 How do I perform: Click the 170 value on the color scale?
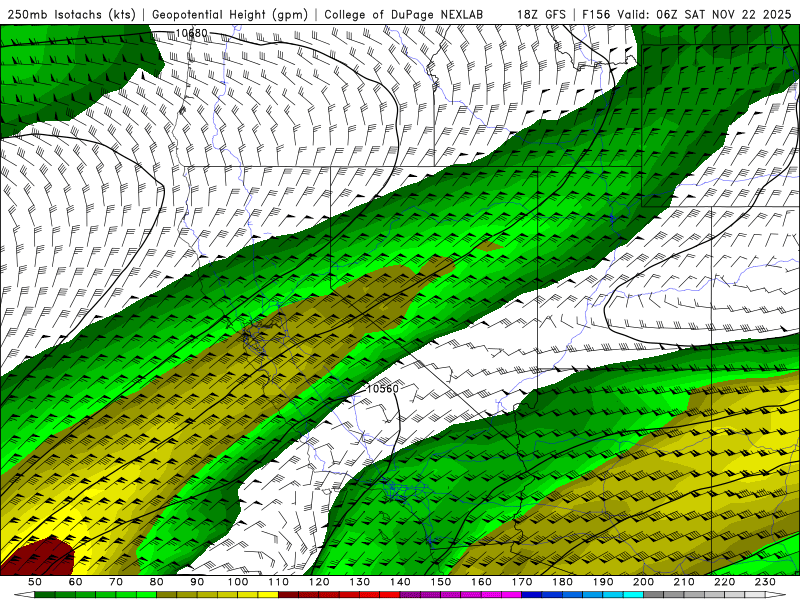pos(522,582)
